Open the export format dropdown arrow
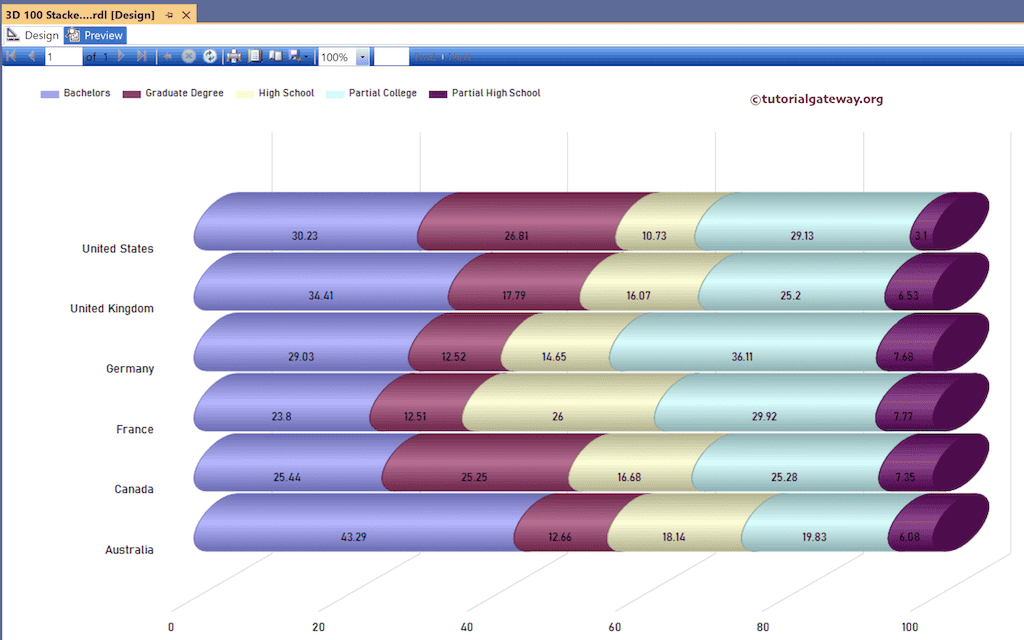 pyautogui.click(x=304, y=57)
